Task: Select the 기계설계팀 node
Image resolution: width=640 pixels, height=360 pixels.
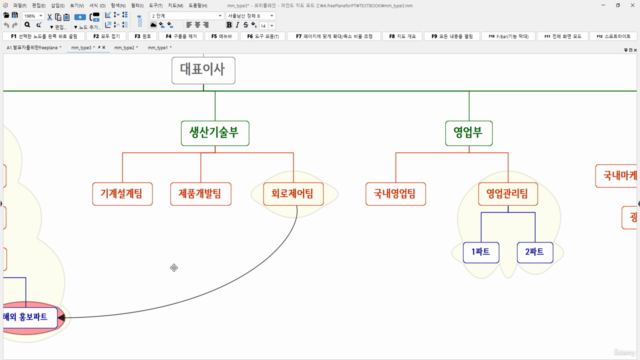Action: [122, 194]
